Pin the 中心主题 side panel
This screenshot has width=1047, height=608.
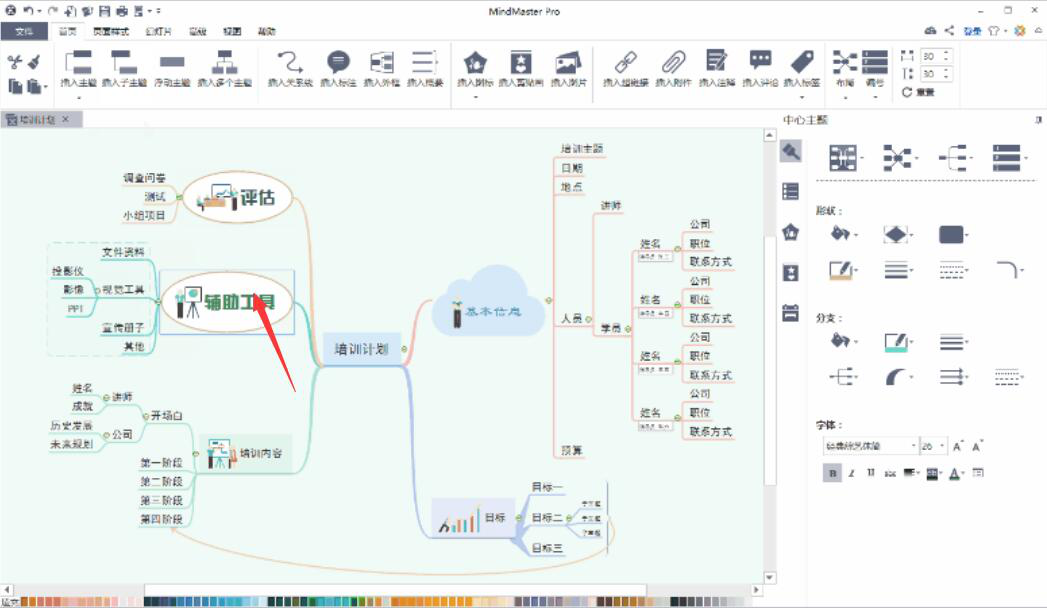(x=1038, y=119)
